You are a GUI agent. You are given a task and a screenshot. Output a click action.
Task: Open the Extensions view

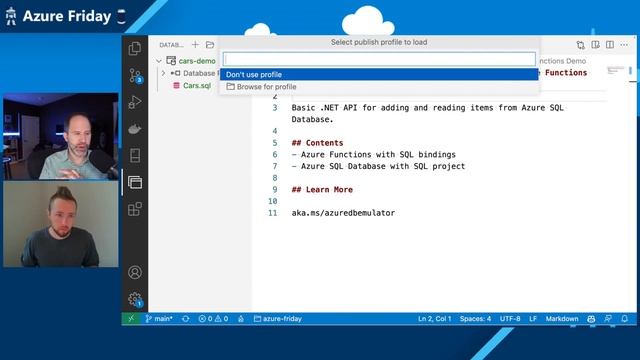coord(135,209)
